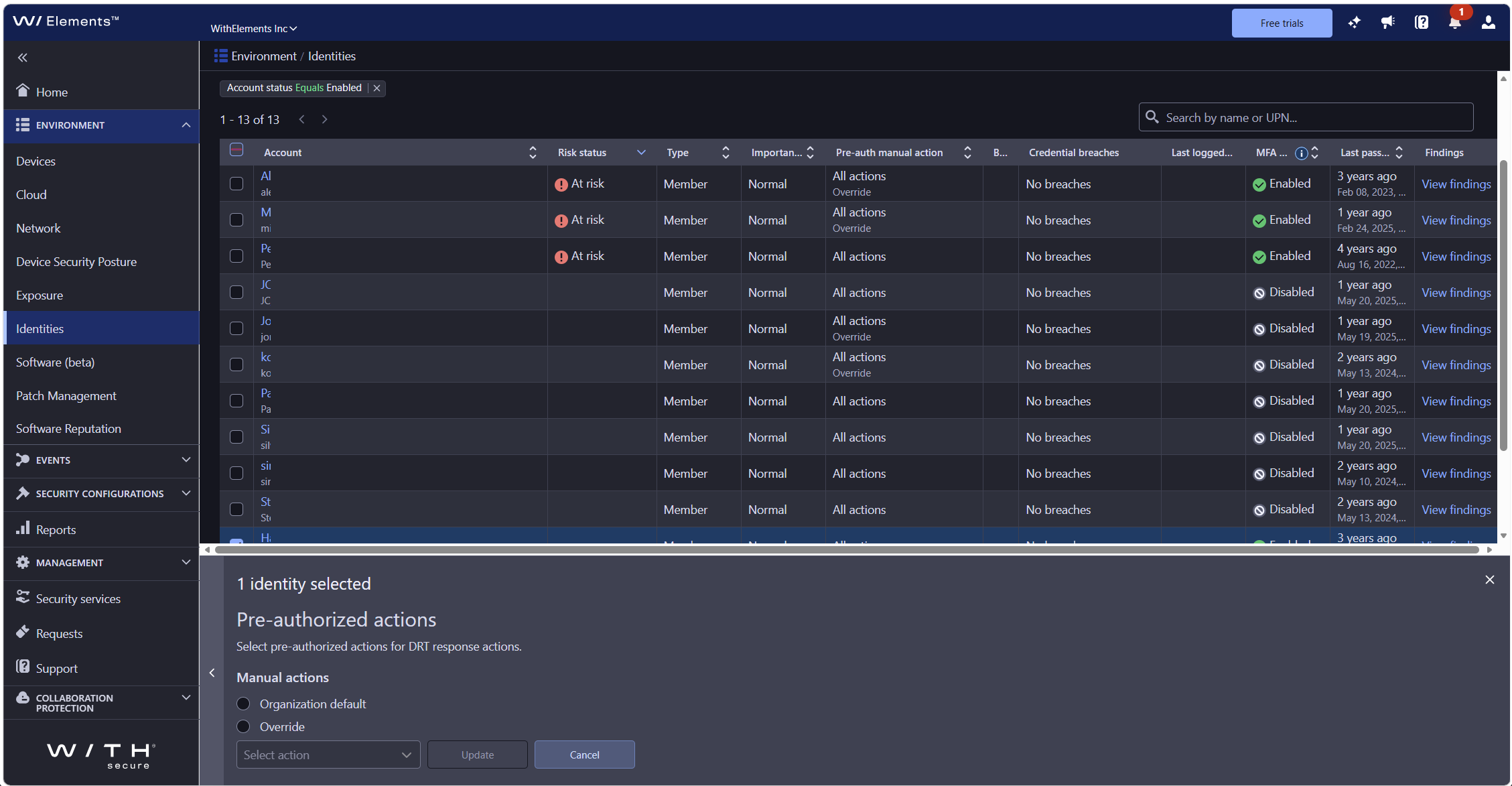
Task: Check the May 19, 2025 row checkbox
Action: pyautogui.click(x=236, y=328)
